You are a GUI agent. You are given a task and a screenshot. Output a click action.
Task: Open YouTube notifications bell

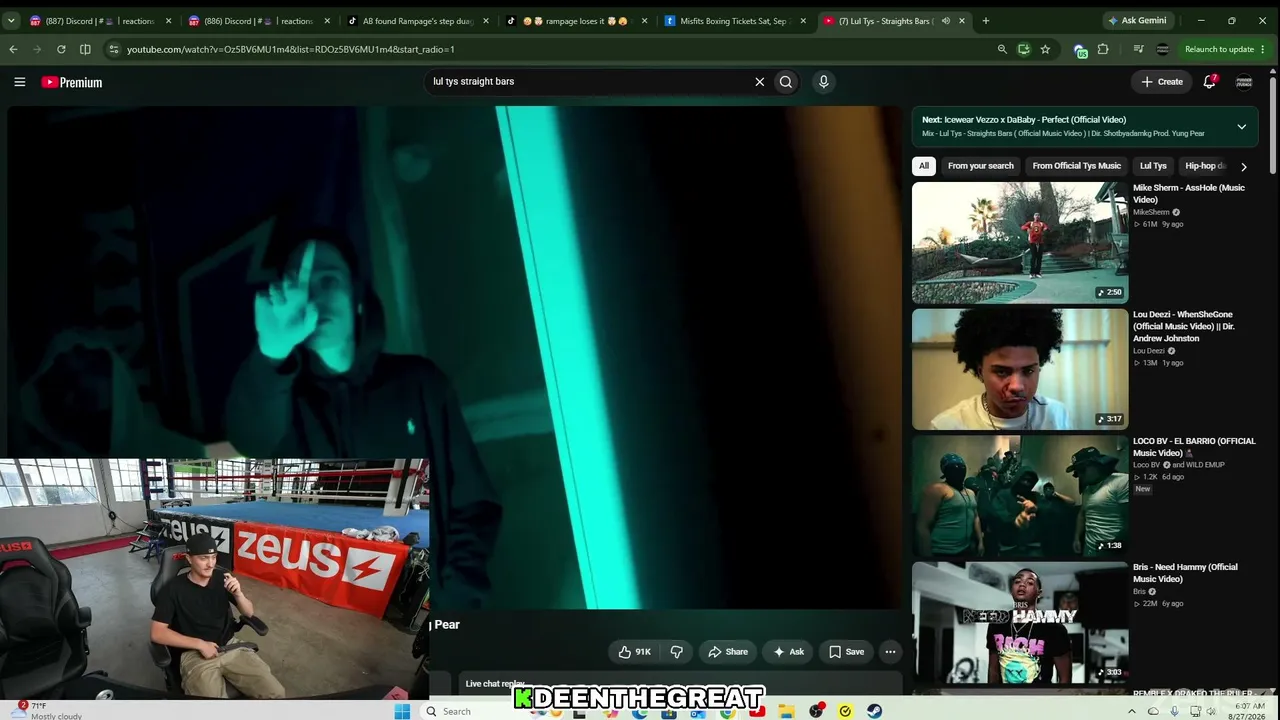pos(1210,82)
